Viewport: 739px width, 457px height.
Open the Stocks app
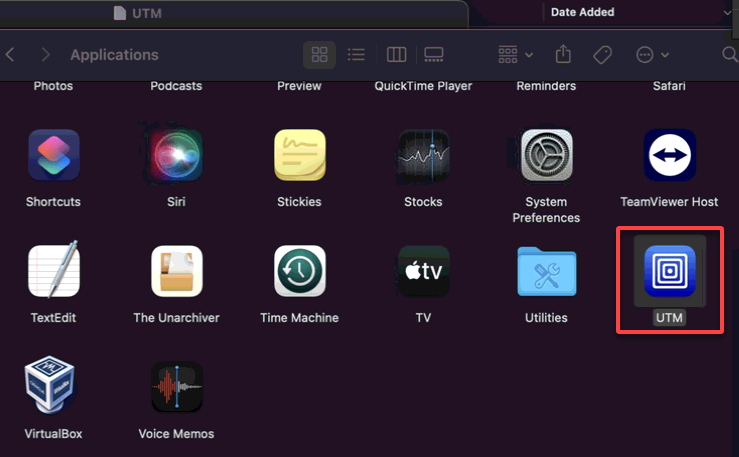click(x=423, y=156)
